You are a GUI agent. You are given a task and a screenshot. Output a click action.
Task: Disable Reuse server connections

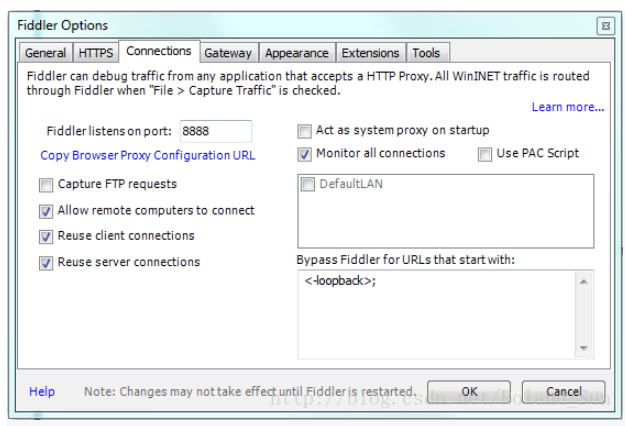point(46,263)
